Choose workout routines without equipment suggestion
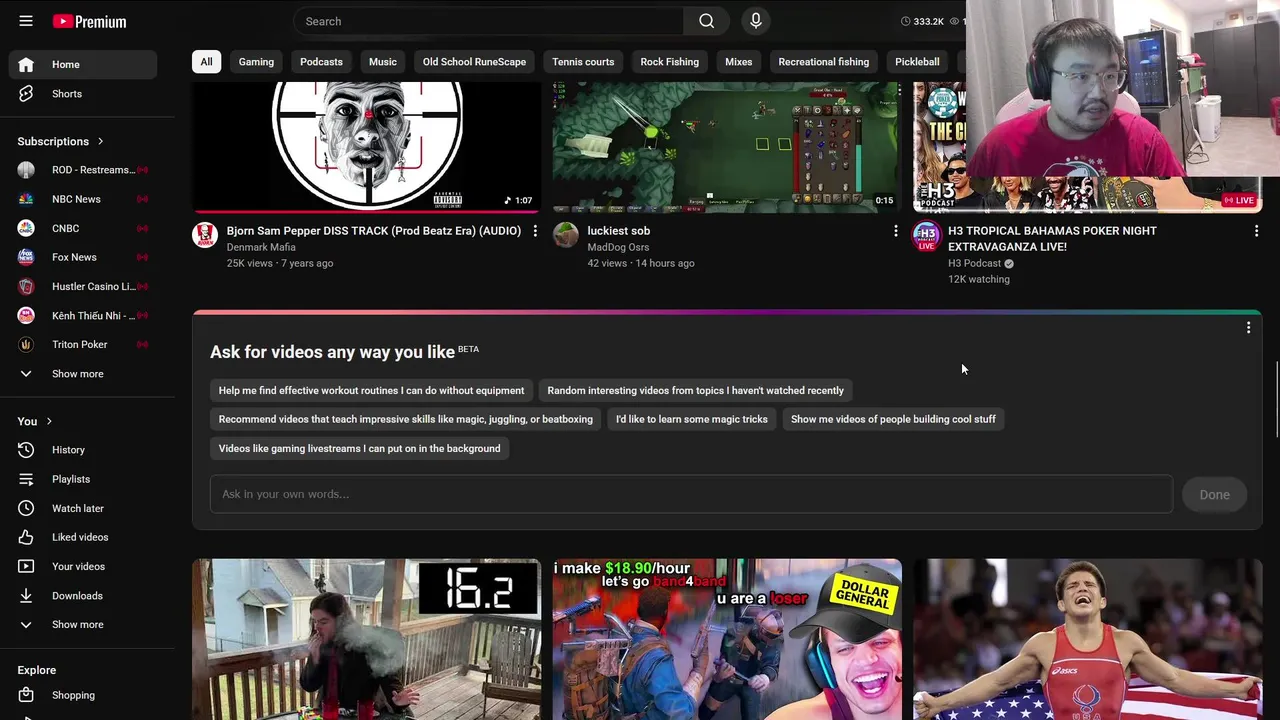 (371, 391)
